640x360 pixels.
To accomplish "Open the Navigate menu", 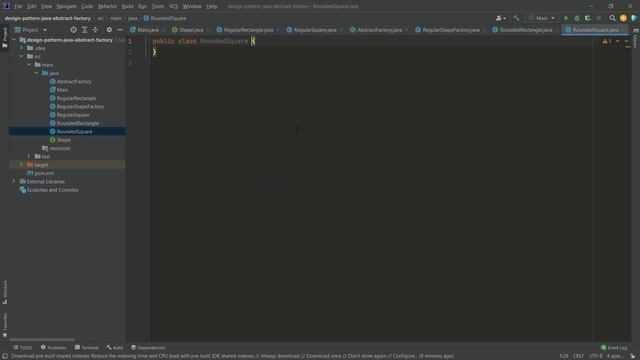I will 66,6.
